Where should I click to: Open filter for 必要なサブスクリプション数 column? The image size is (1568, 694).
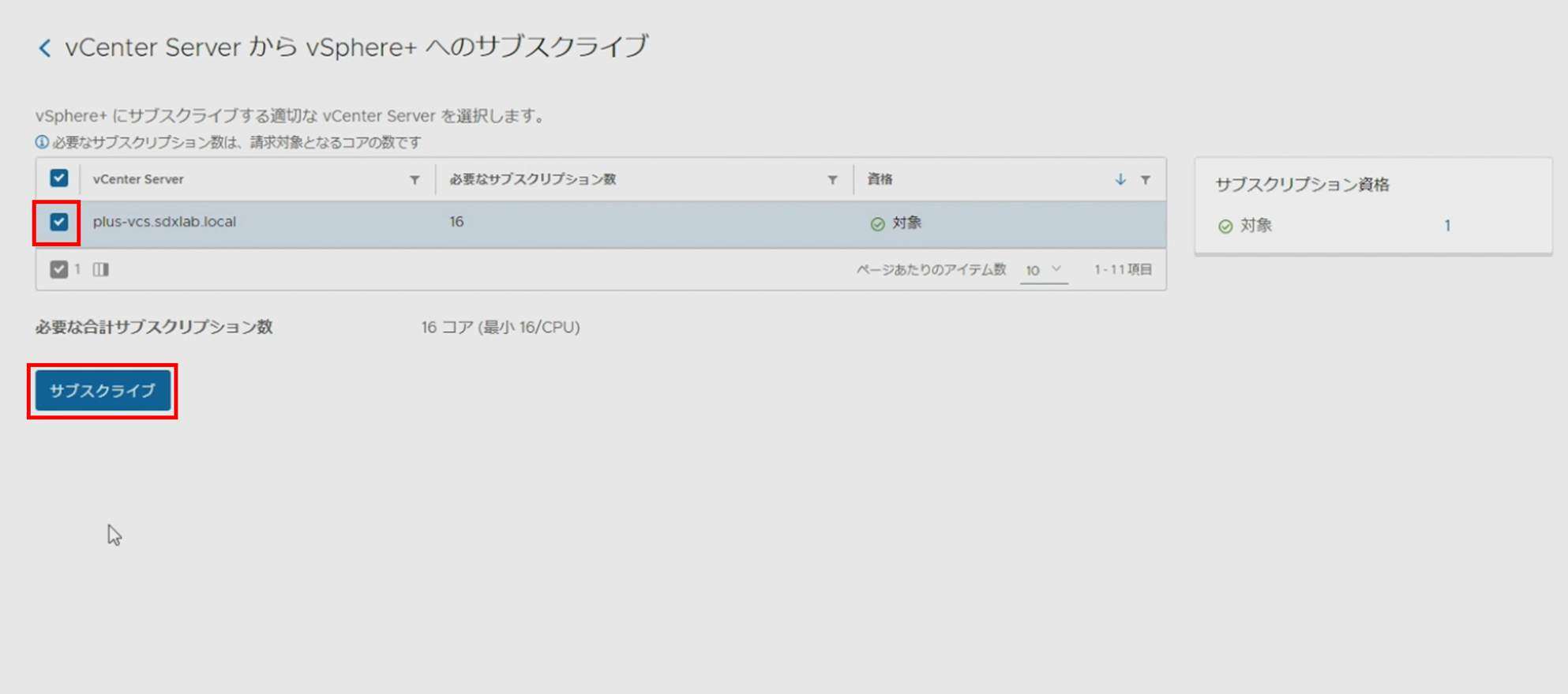point(832,180)
